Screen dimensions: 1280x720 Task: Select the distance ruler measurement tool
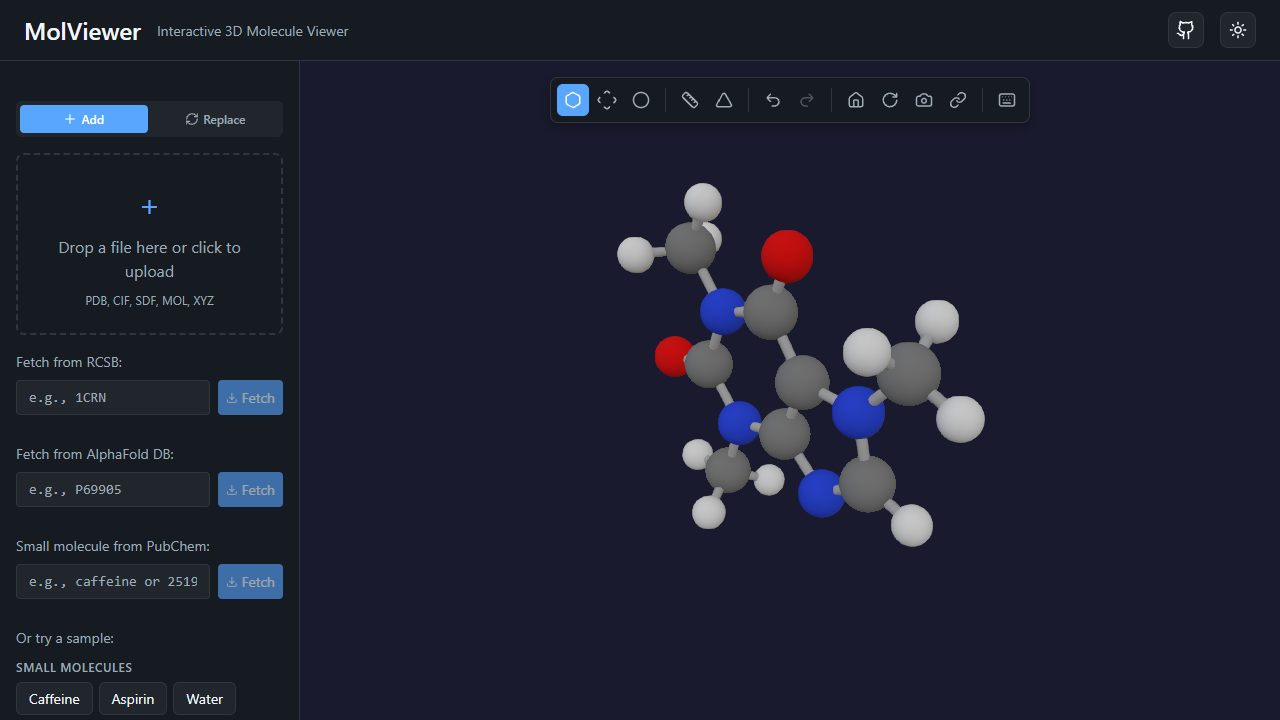tap(690, 100)
